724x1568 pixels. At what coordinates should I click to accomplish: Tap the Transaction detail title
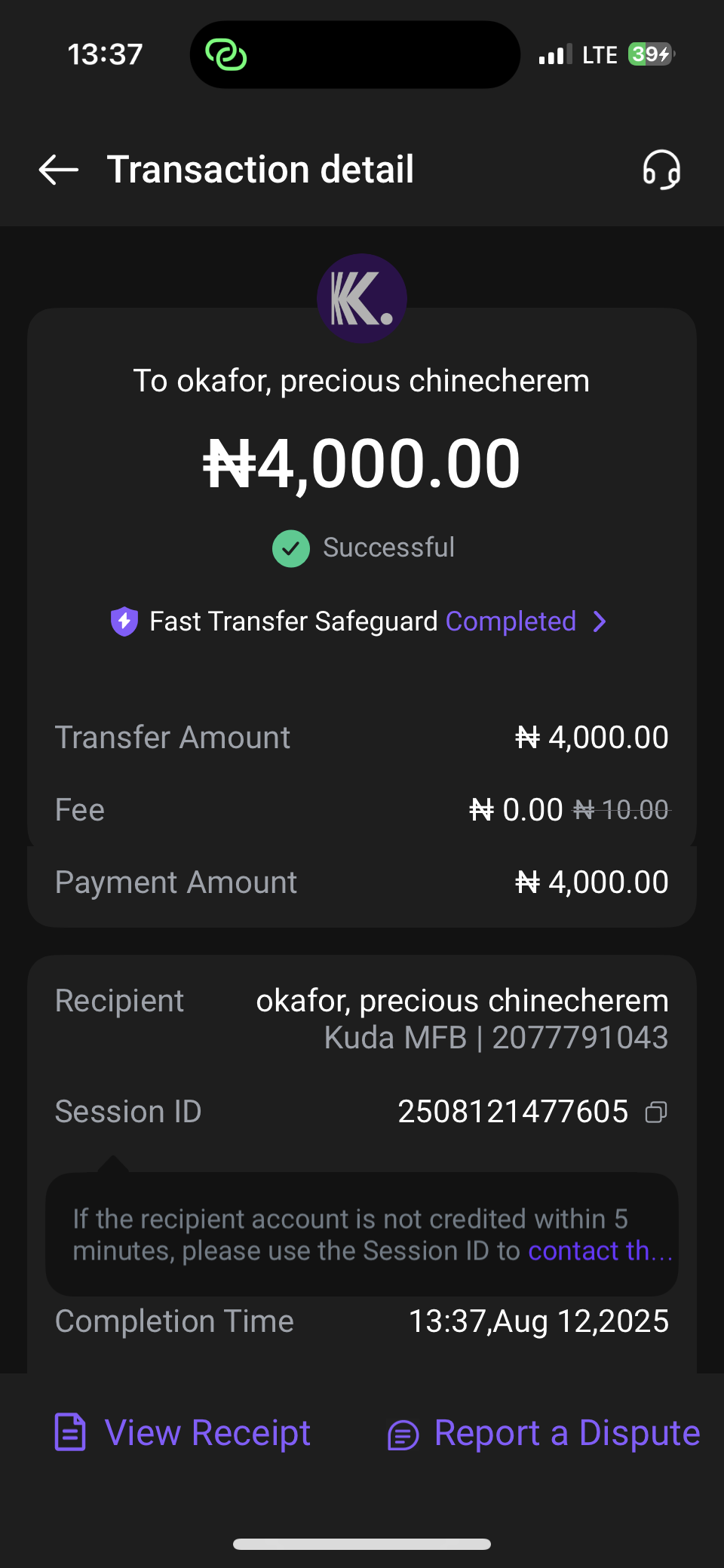tap(260, 170)
